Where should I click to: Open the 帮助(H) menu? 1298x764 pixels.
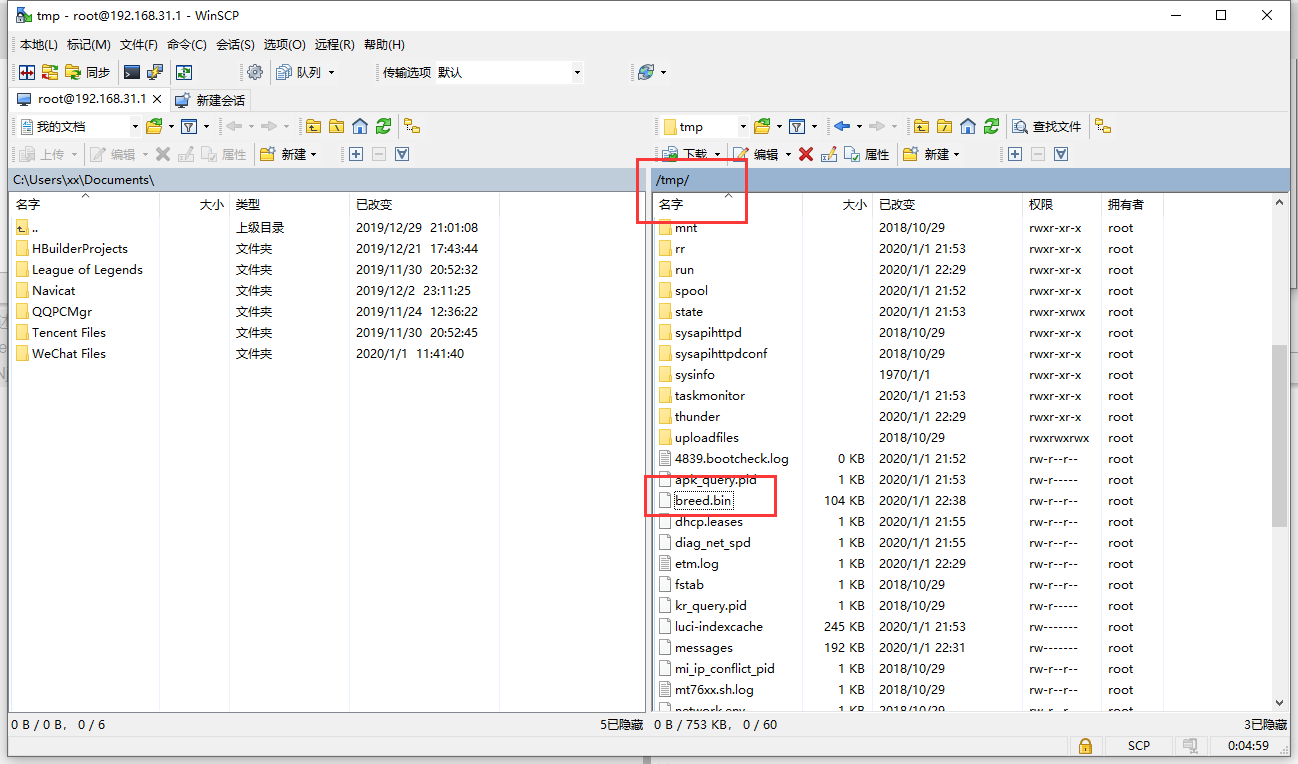point(384,44)
